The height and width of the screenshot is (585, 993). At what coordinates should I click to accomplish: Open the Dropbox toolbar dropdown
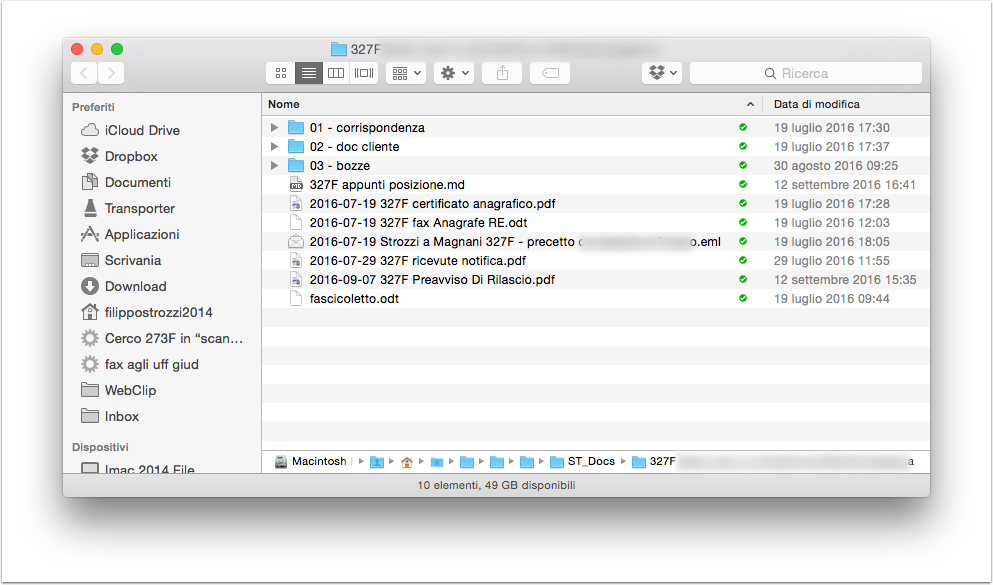coord(662,73)
